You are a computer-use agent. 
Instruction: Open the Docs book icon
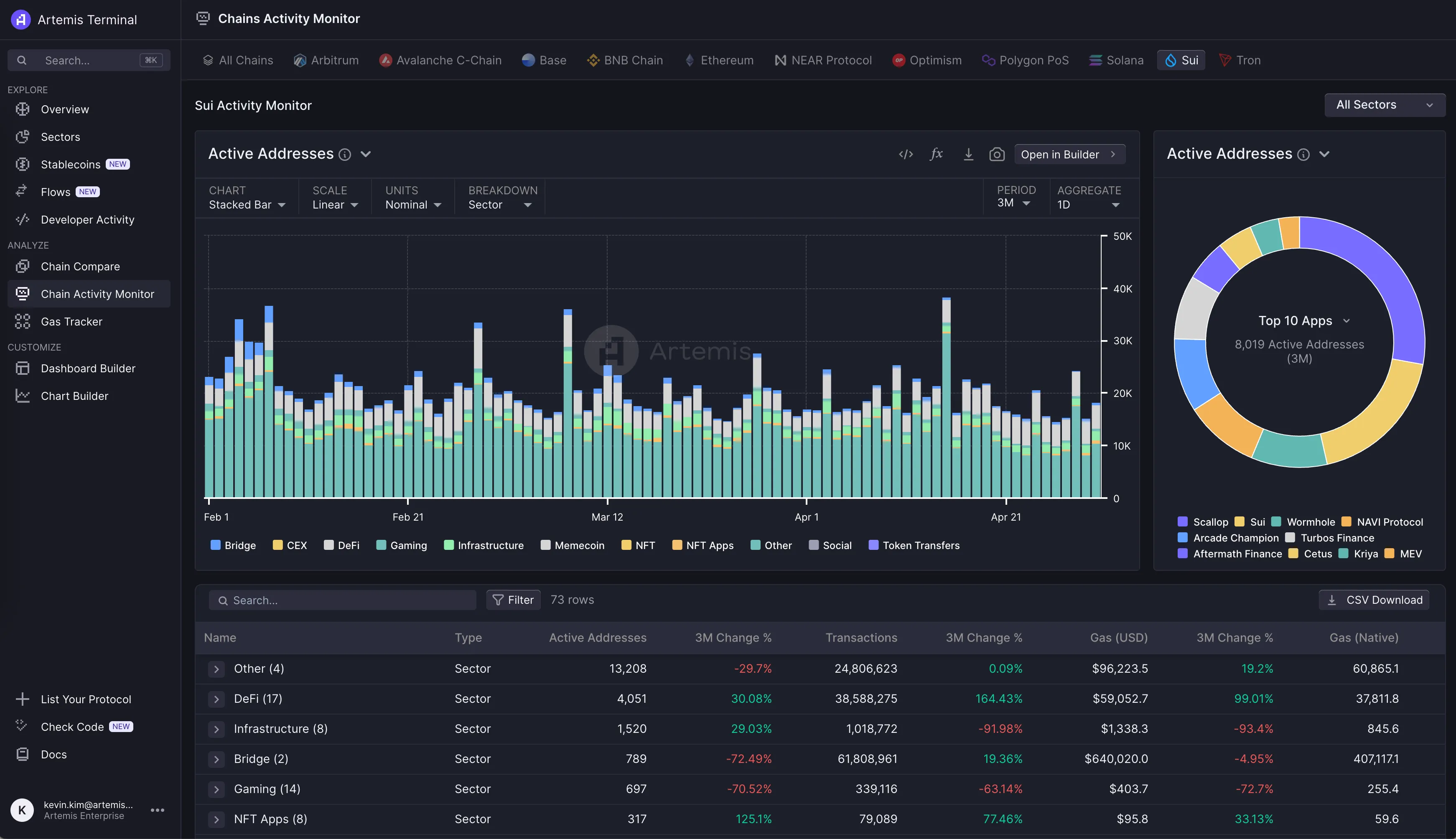pyautogui.click(x=23, y=754)
